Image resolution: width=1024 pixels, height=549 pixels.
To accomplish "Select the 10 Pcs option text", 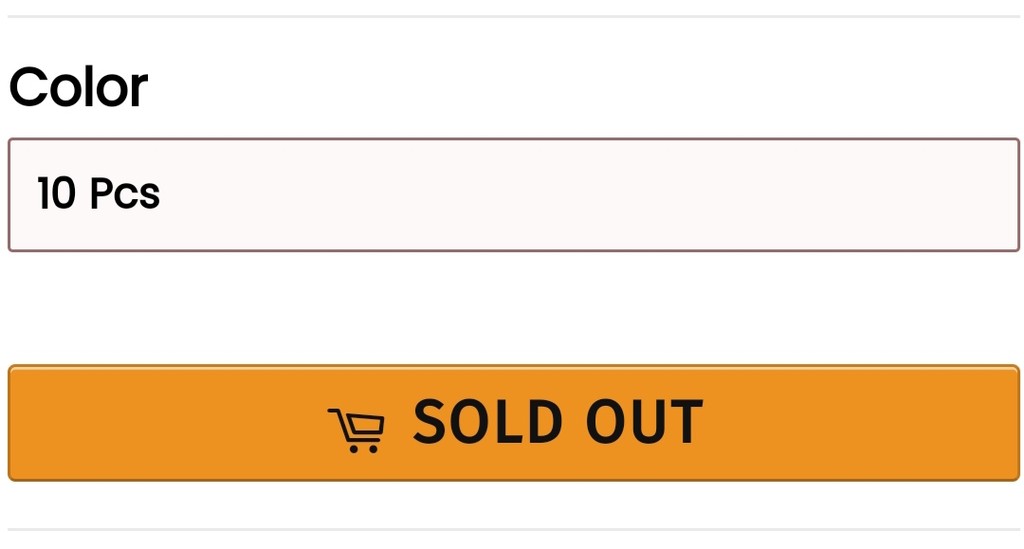I will 99,193.
